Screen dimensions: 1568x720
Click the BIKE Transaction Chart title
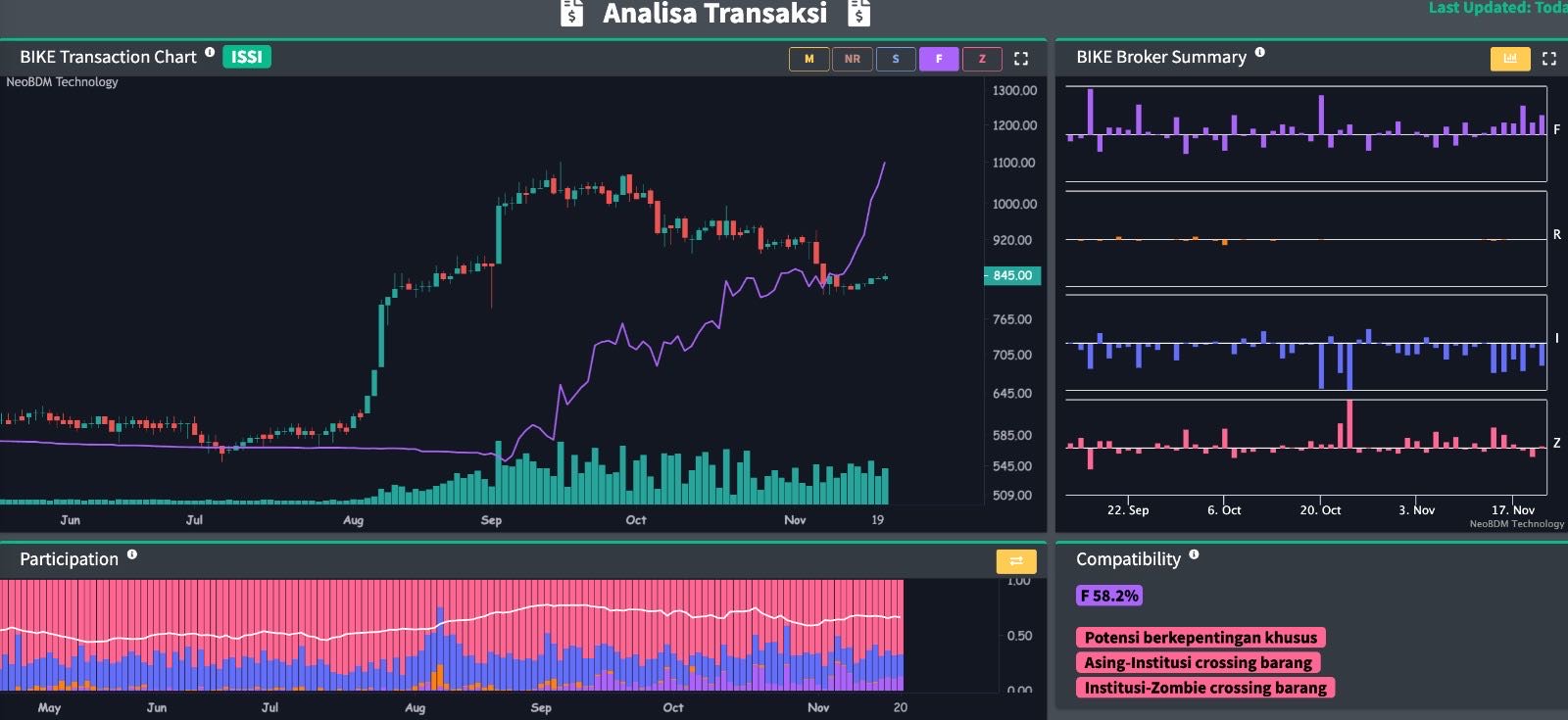pos(109,57)
